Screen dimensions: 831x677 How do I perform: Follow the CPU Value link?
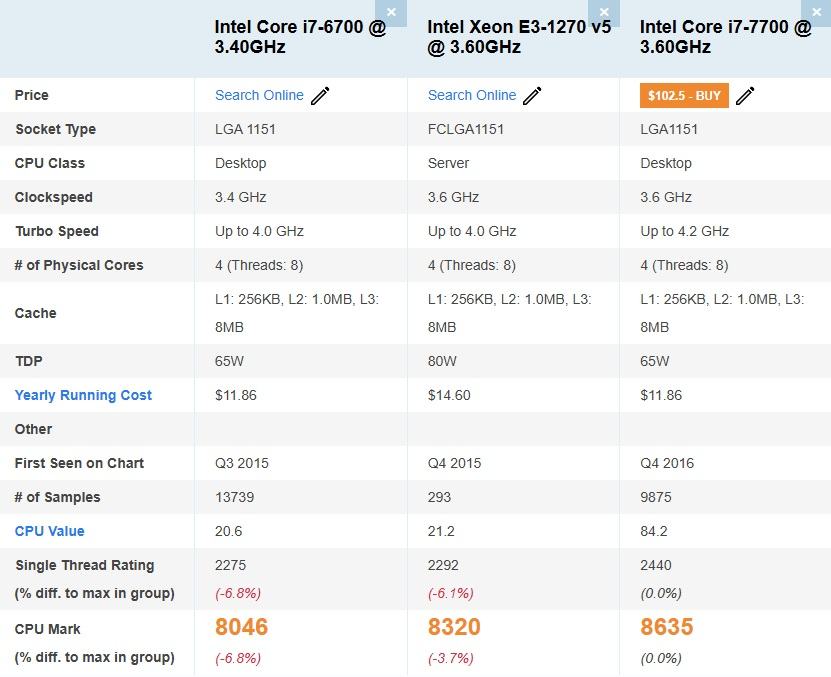(x=49, y=531)
